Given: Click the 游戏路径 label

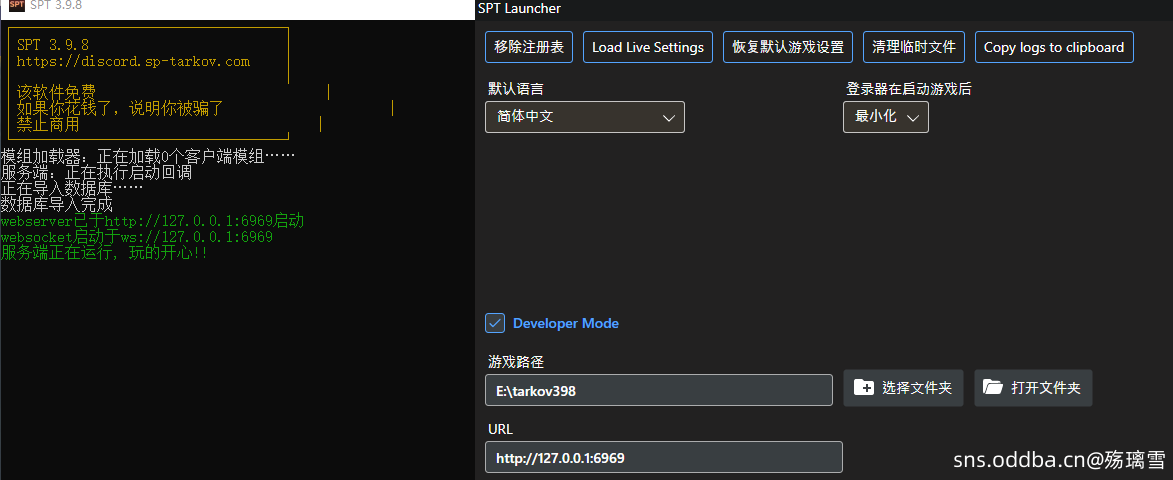Looking at the screenshot, I should click(x=515, y=363).
